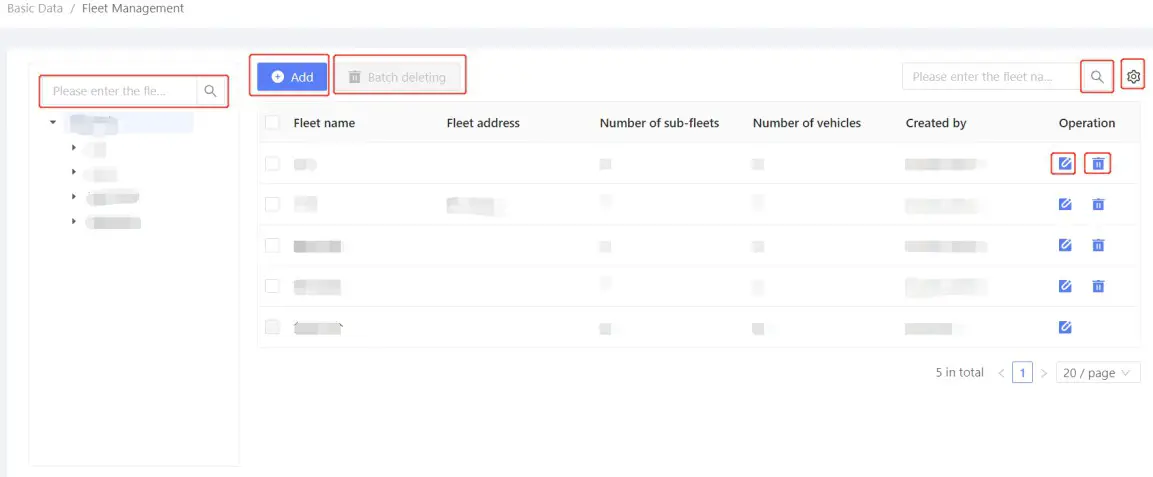Delete the fleet in the first table row
Screen dimensions: 1153x477
pyautogui.click(x=1098, y=164)
